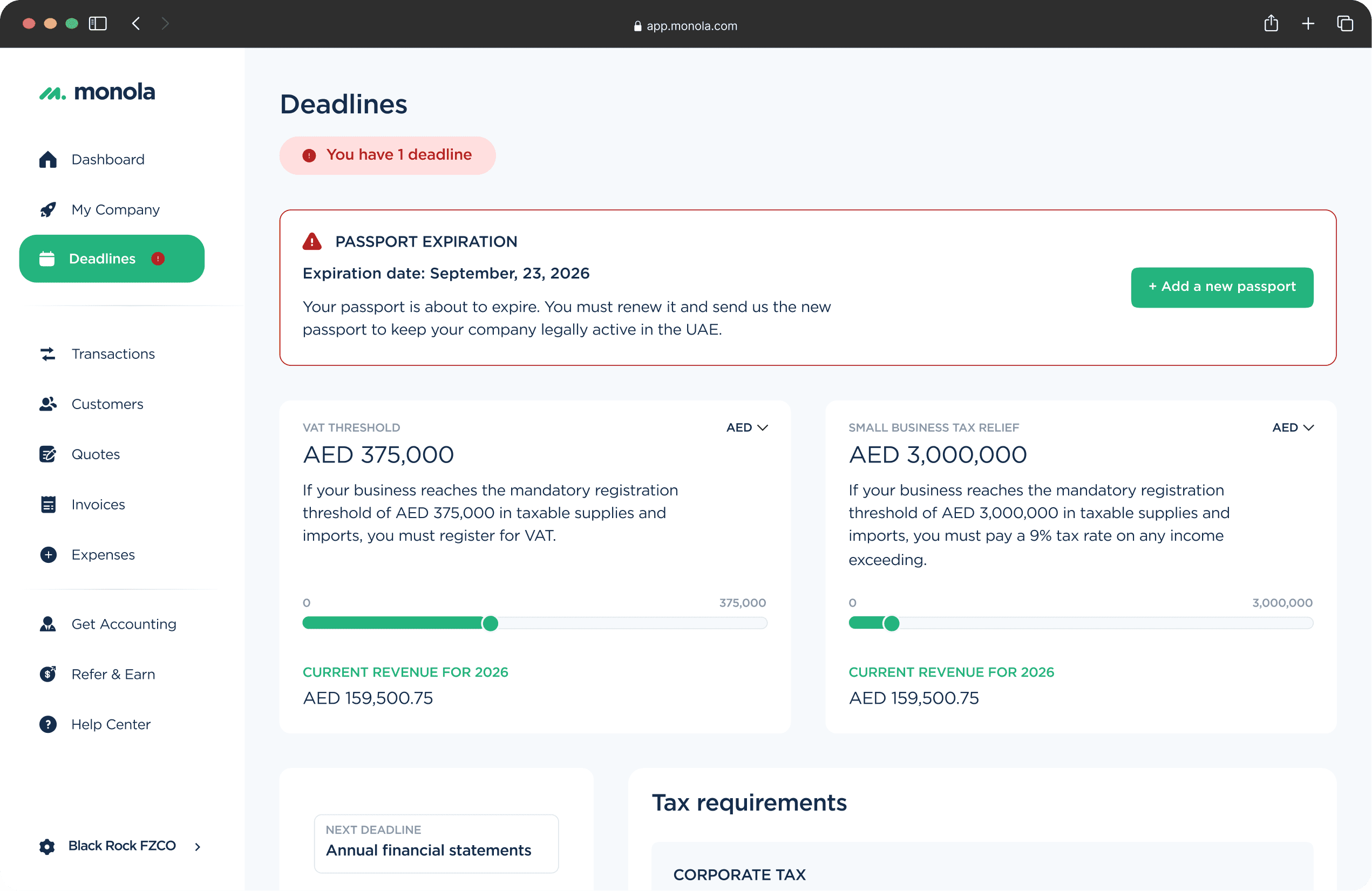Toggle the browser sidebar panel icon
Screen dimensions: 1372x891
point(98,24)
